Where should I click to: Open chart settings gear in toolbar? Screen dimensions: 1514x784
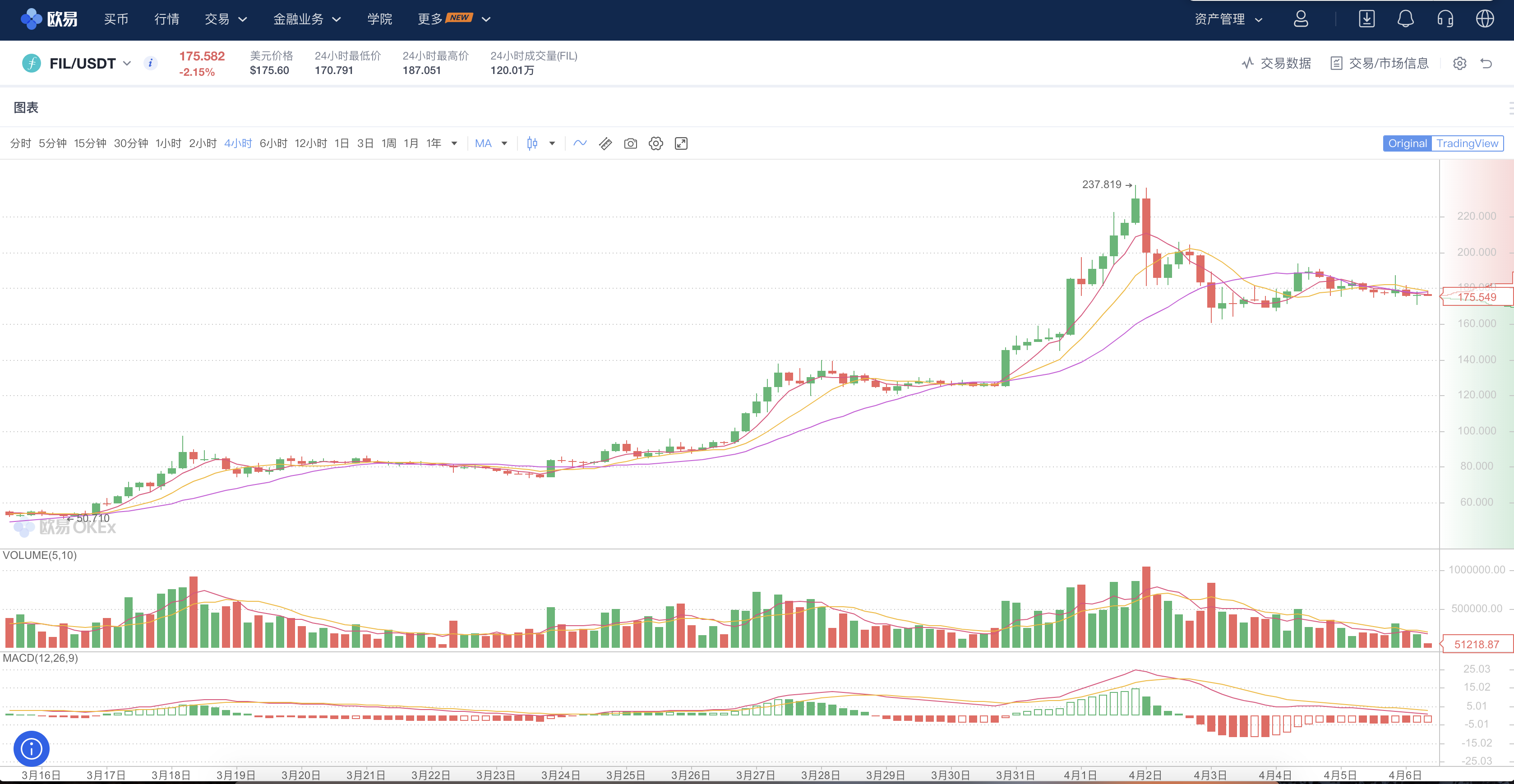click(655, 143)
